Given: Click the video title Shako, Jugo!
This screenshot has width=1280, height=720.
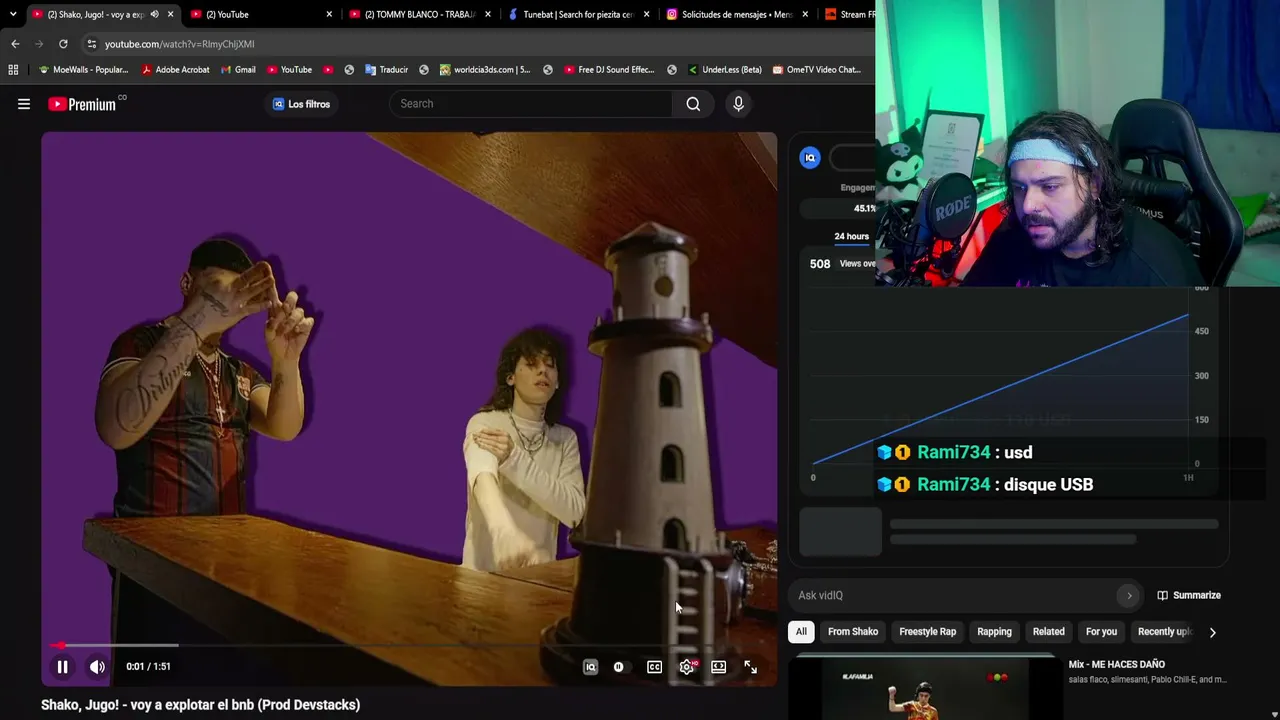Looking at the screenshot, I should [x=200, y=705].
